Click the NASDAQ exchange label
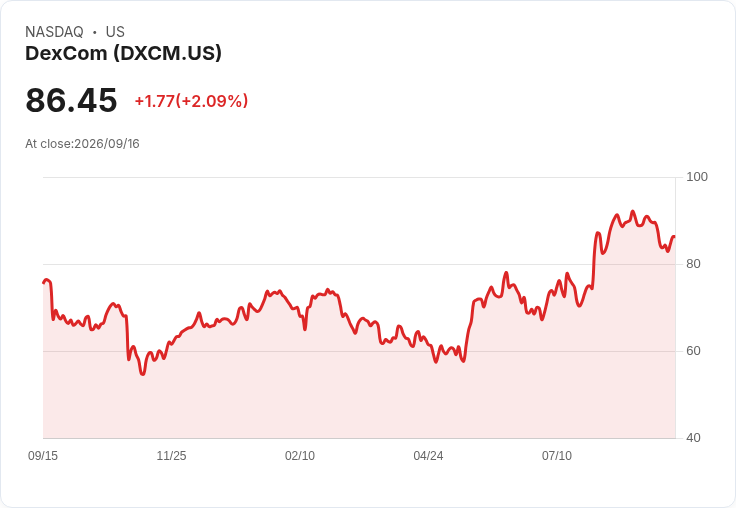 [54, 32]
